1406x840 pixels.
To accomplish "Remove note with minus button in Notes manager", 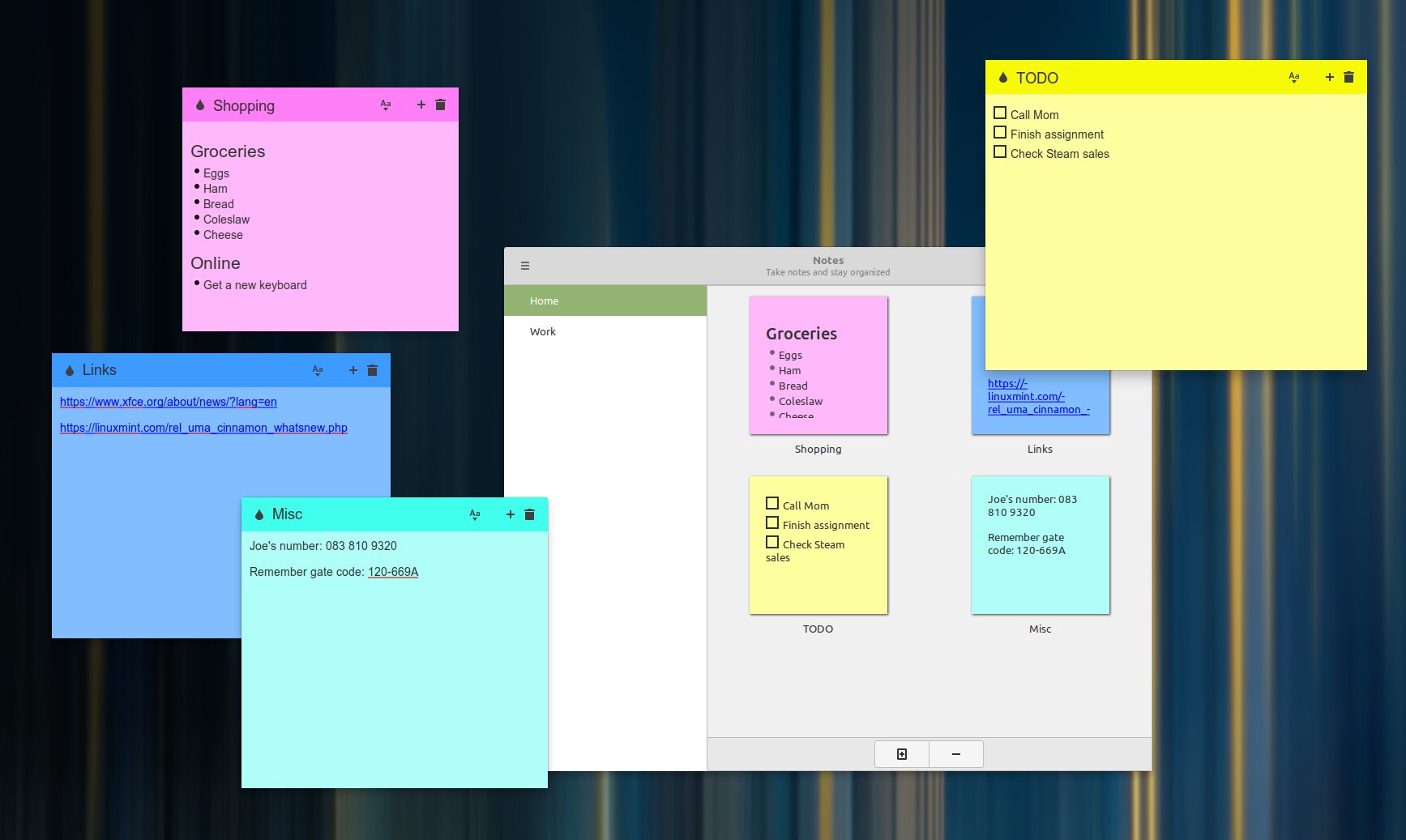I will (x=956, y=754).
